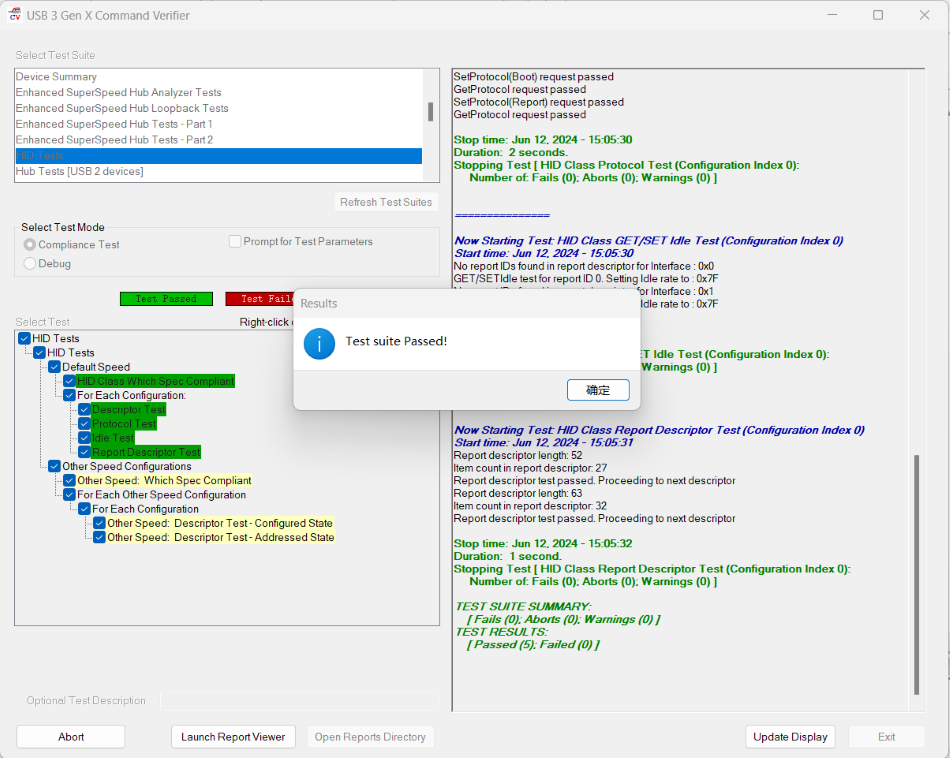
Task: Toggle the Descriptor Test checkbox
Action: (x=85, y=410)
